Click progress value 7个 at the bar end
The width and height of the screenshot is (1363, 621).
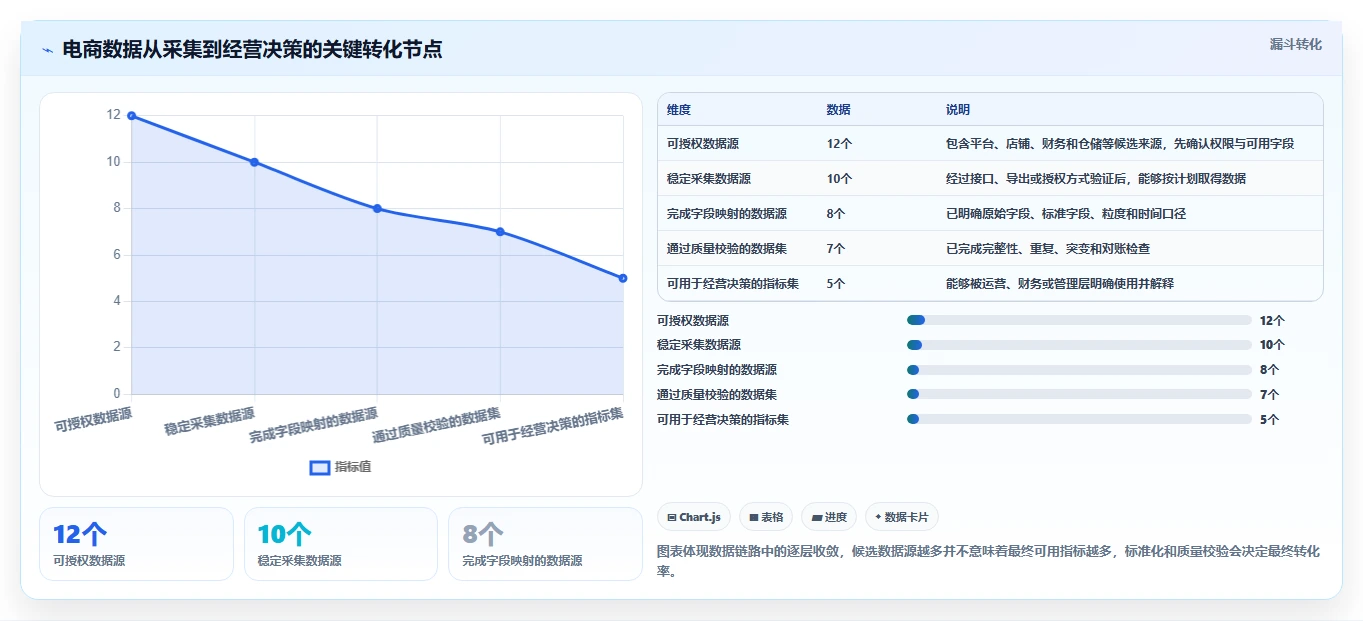[x=1269, y=395]
